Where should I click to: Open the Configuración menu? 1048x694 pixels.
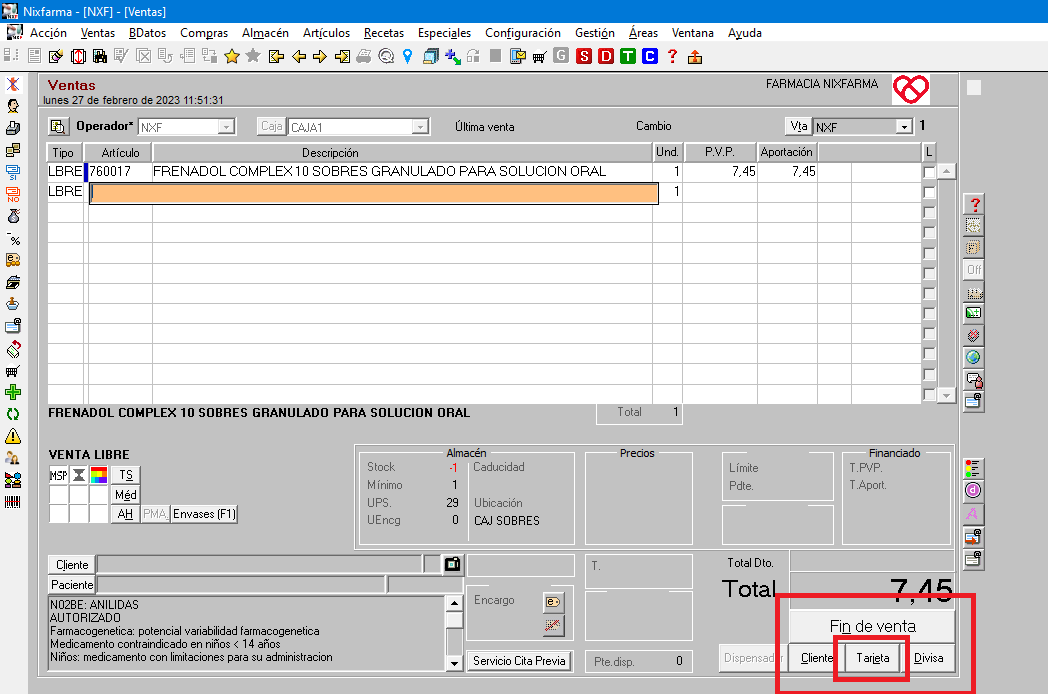523,33
